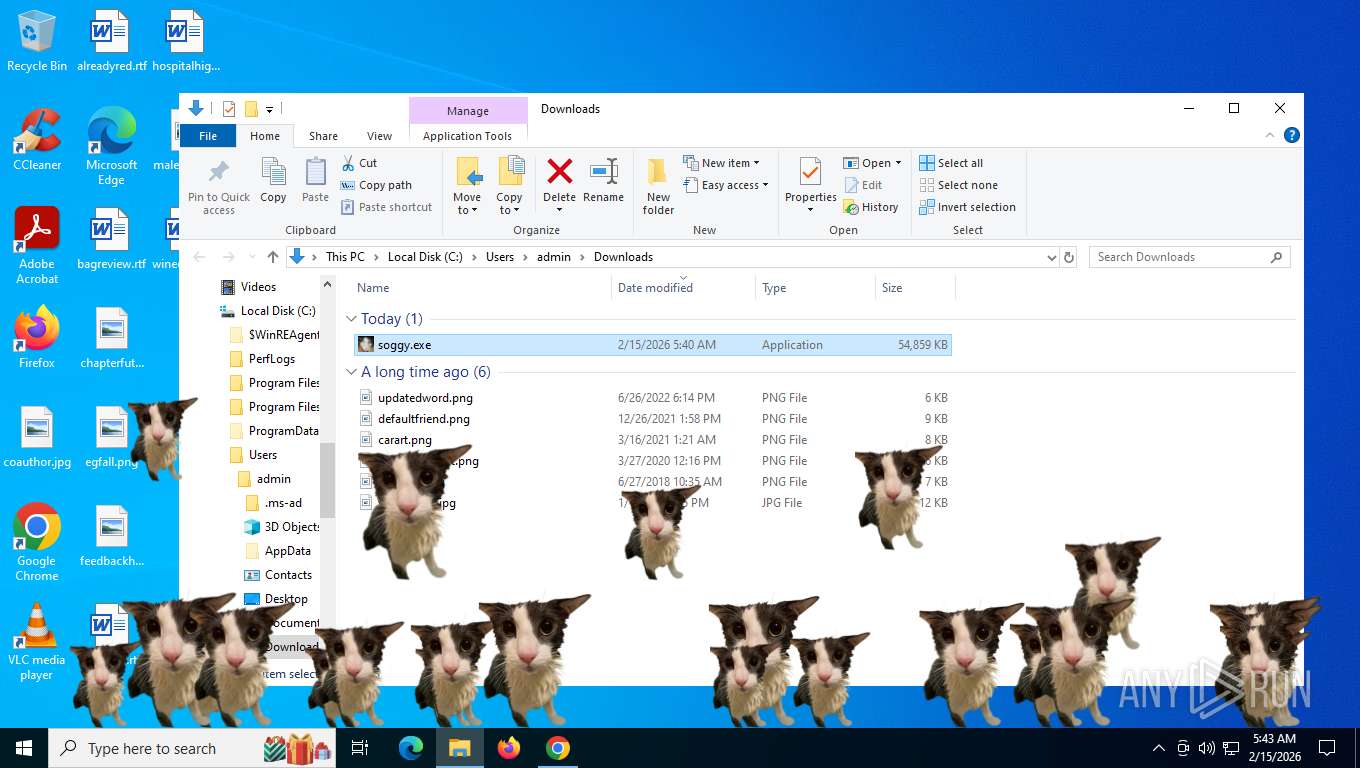Switch to the Share ribbon tab
The width and height of the screenshot is (1360, 768).
pos(323,136)
